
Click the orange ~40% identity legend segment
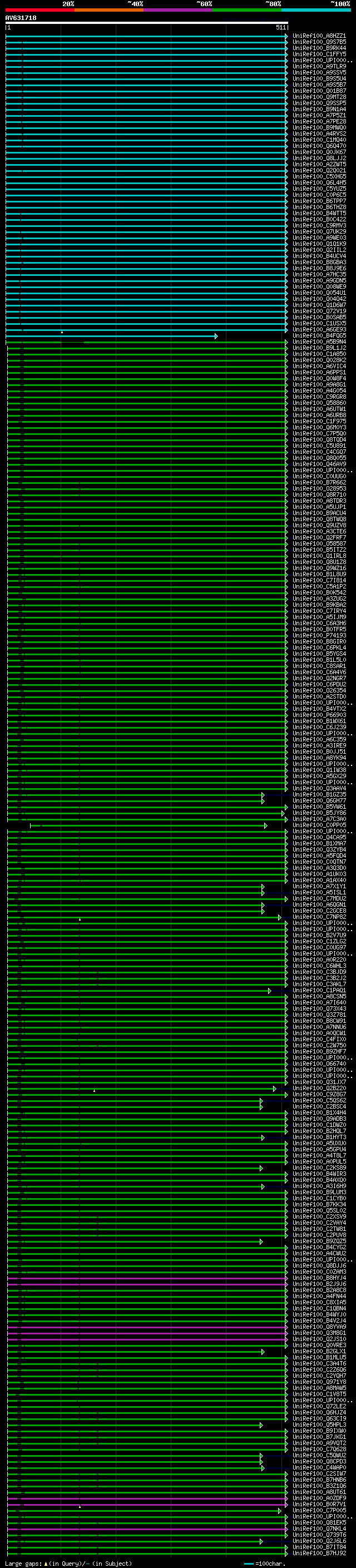110,10
